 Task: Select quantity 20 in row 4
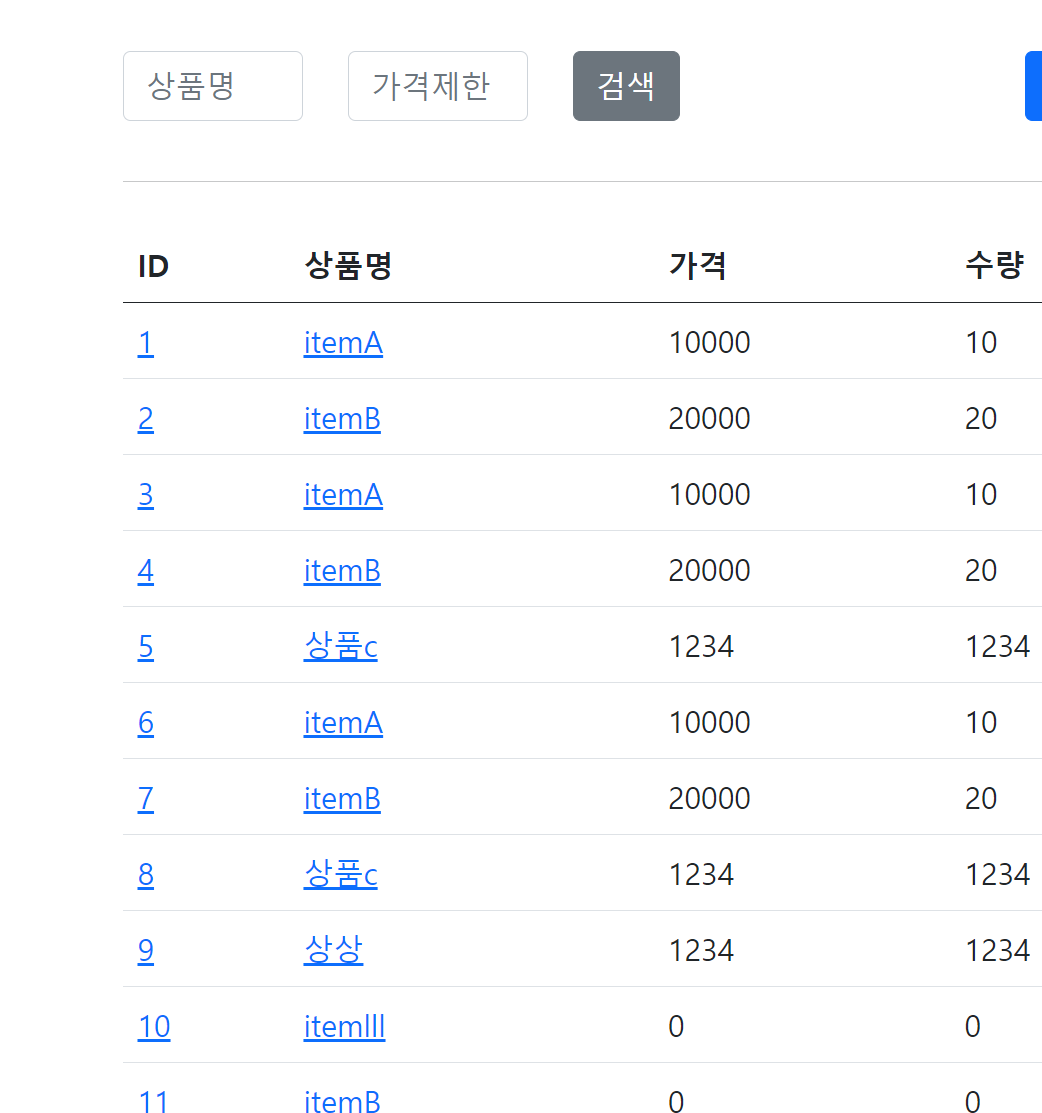(982, 571)
